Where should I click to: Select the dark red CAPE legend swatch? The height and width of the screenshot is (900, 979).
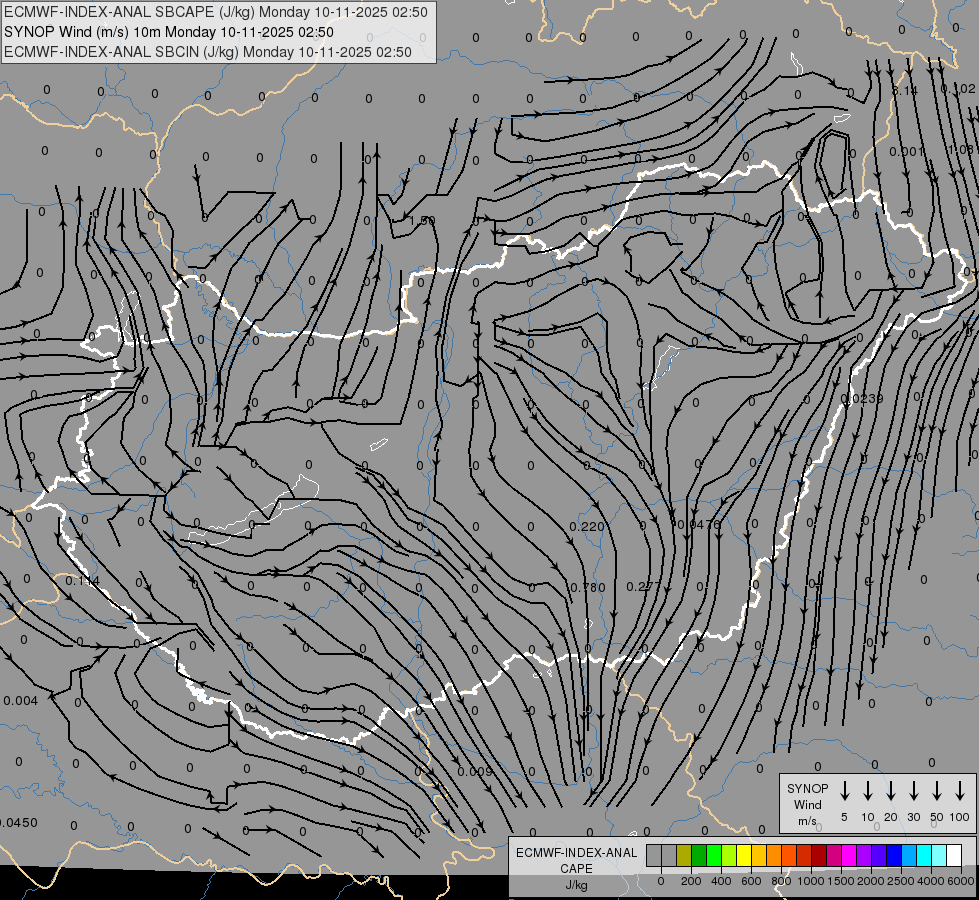coord(819,855)
